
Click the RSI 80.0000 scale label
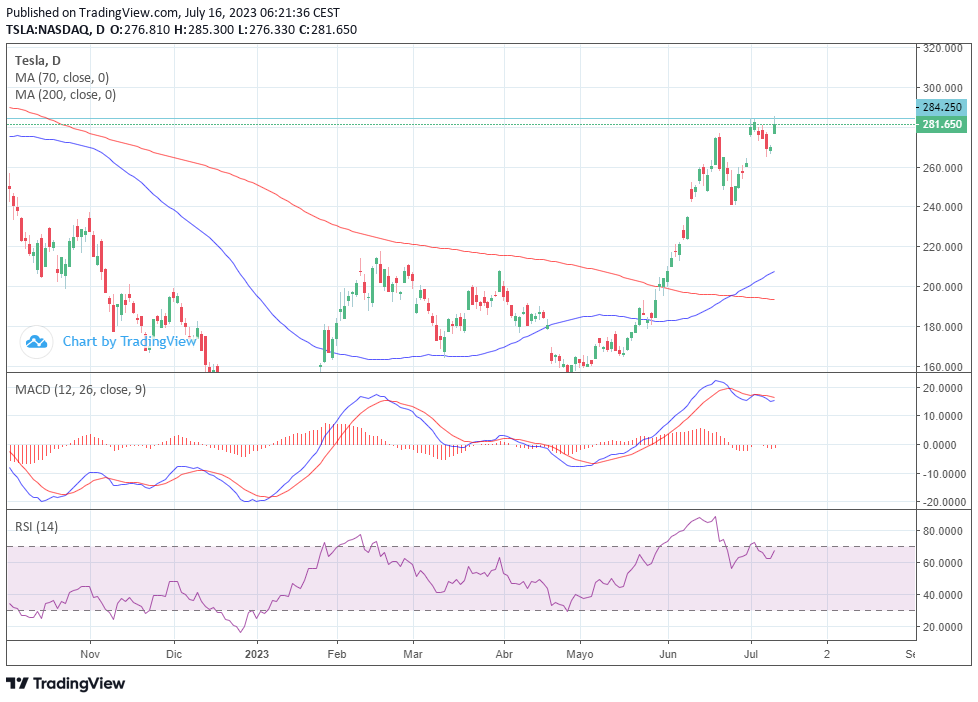coord(942,531)
